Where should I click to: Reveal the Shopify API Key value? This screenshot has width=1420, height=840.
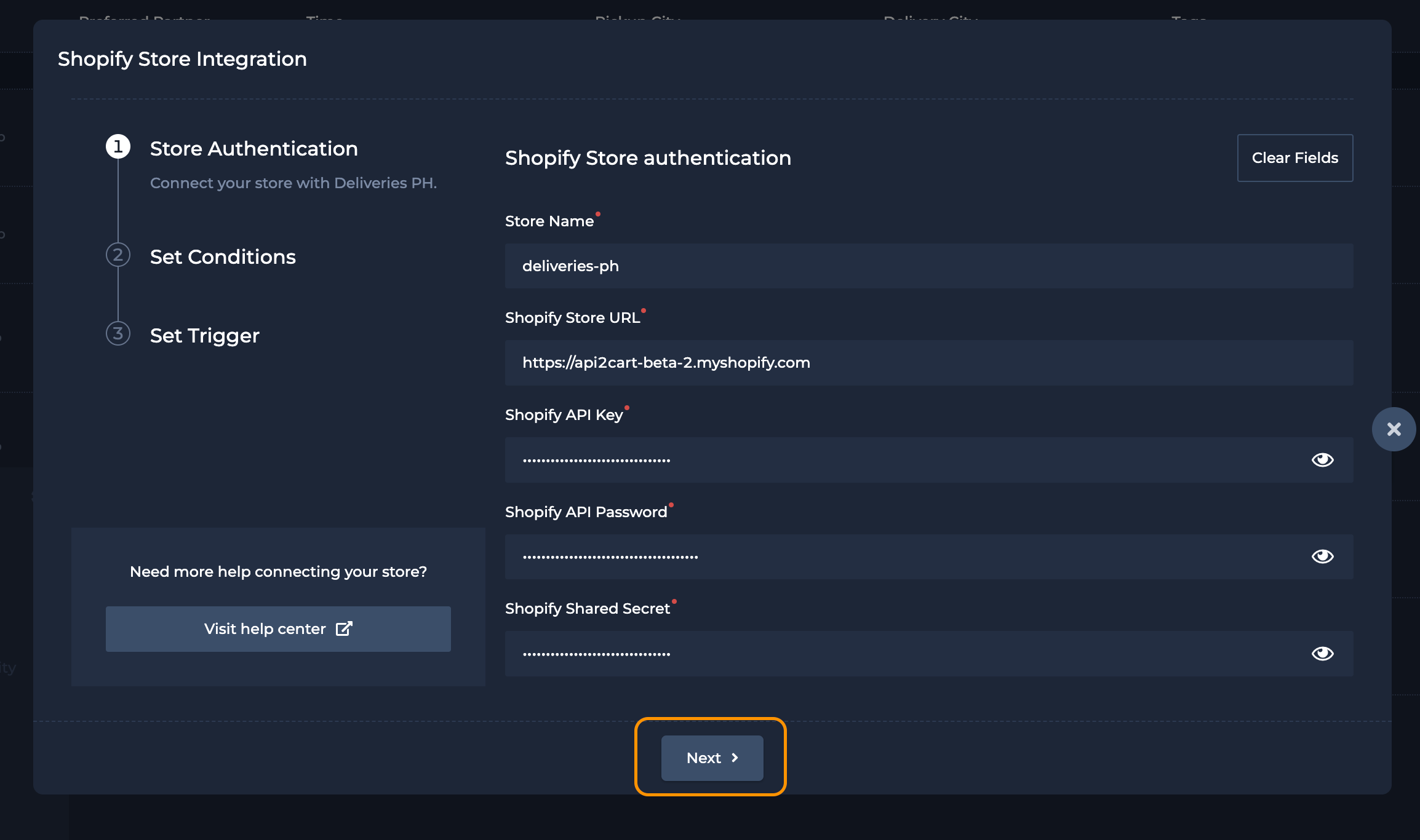point(1322,460)
